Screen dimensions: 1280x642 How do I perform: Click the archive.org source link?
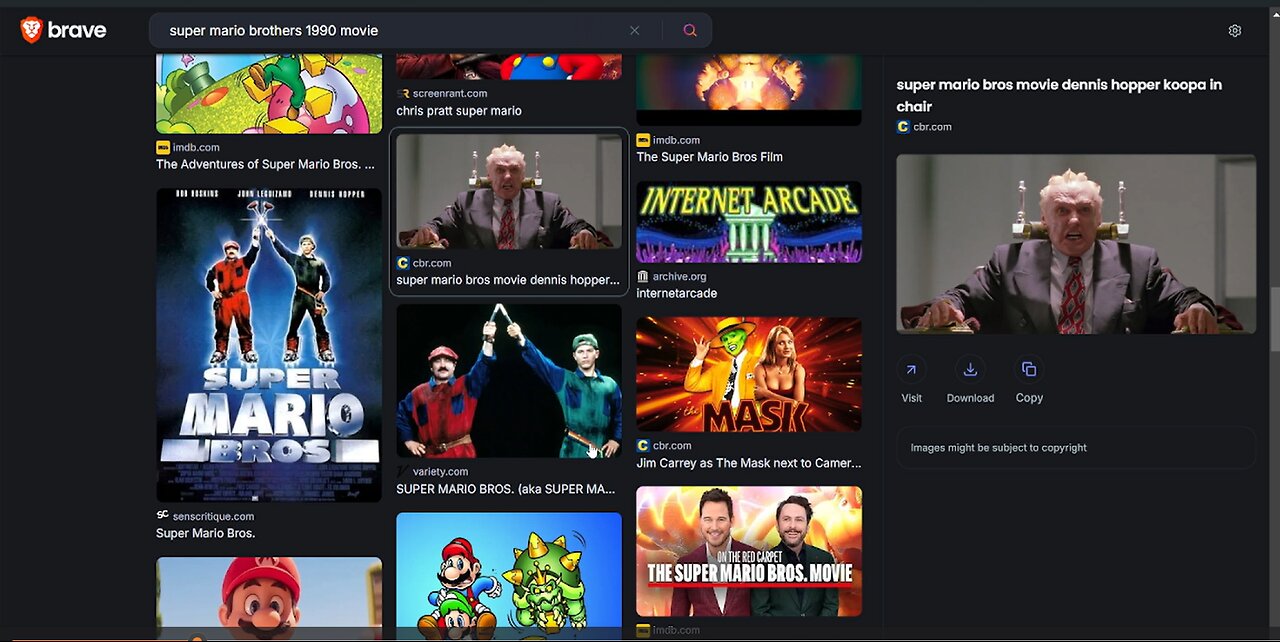tap(679, 276)
